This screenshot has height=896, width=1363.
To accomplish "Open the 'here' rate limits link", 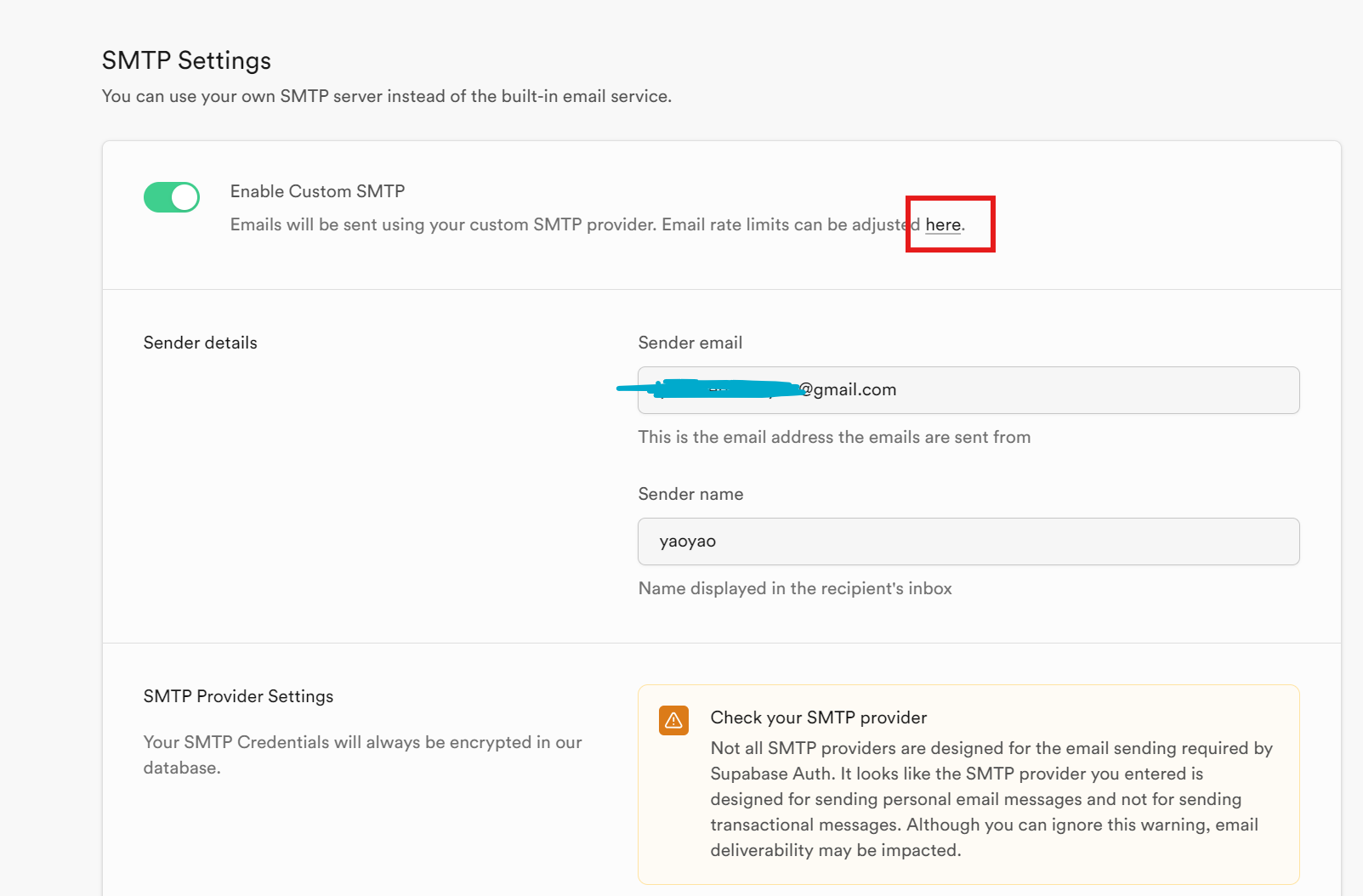I will (x=943, y=225).
